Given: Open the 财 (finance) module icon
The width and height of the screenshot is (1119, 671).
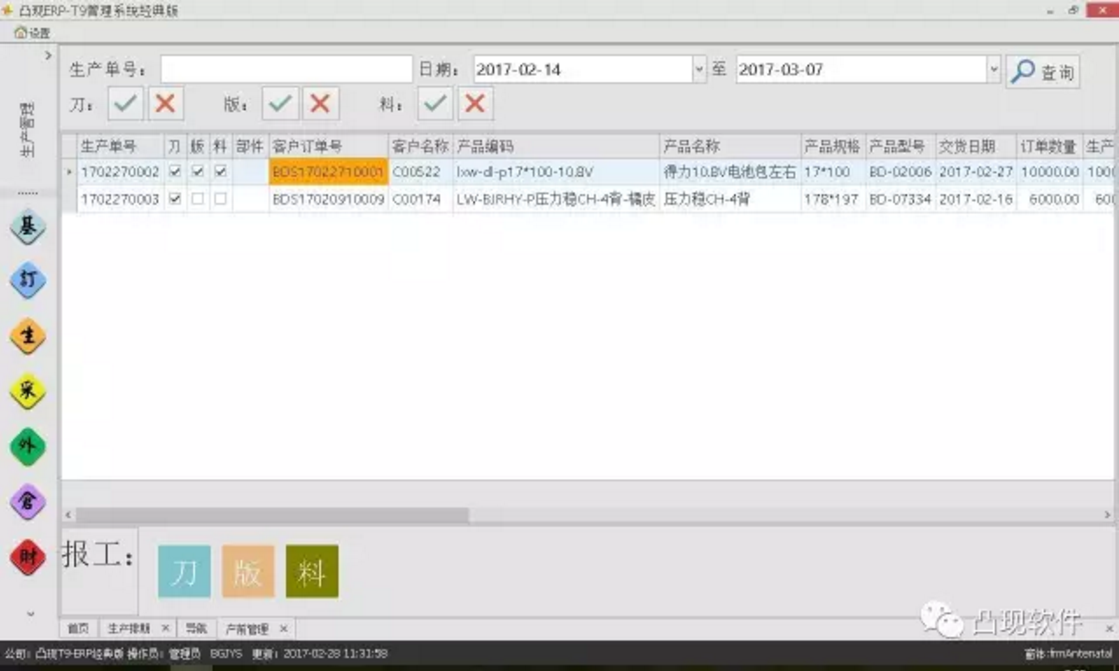Looking at the screenshot, I should pos(27,557).
